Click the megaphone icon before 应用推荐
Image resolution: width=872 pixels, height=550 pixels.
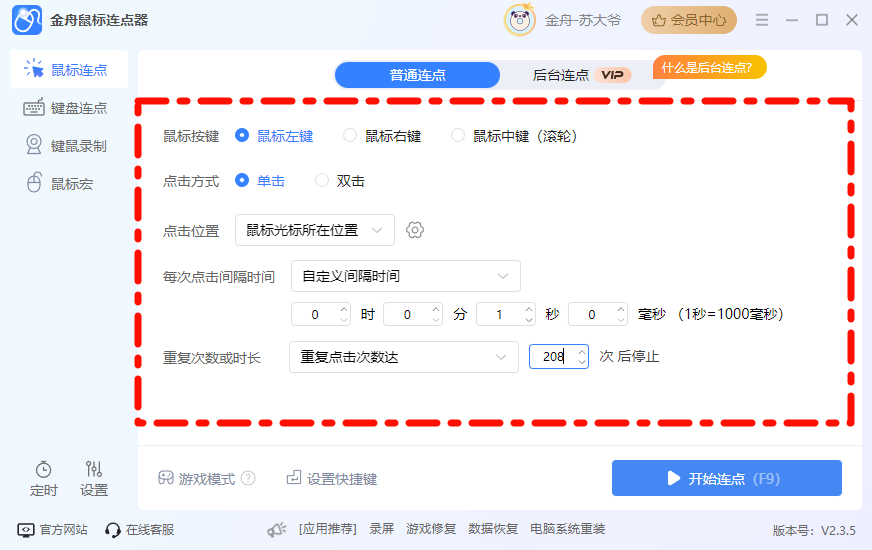tap(276, 529)
